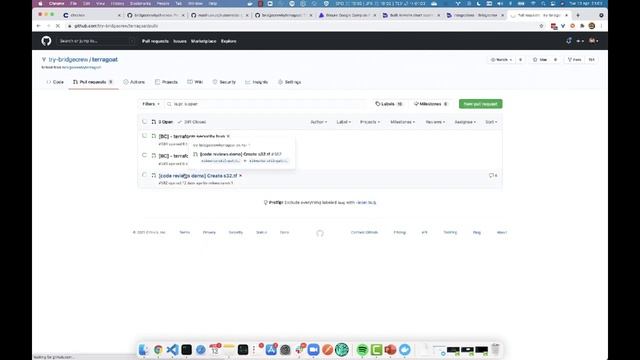Open the Label filter dropdown

tap(343, 122)
